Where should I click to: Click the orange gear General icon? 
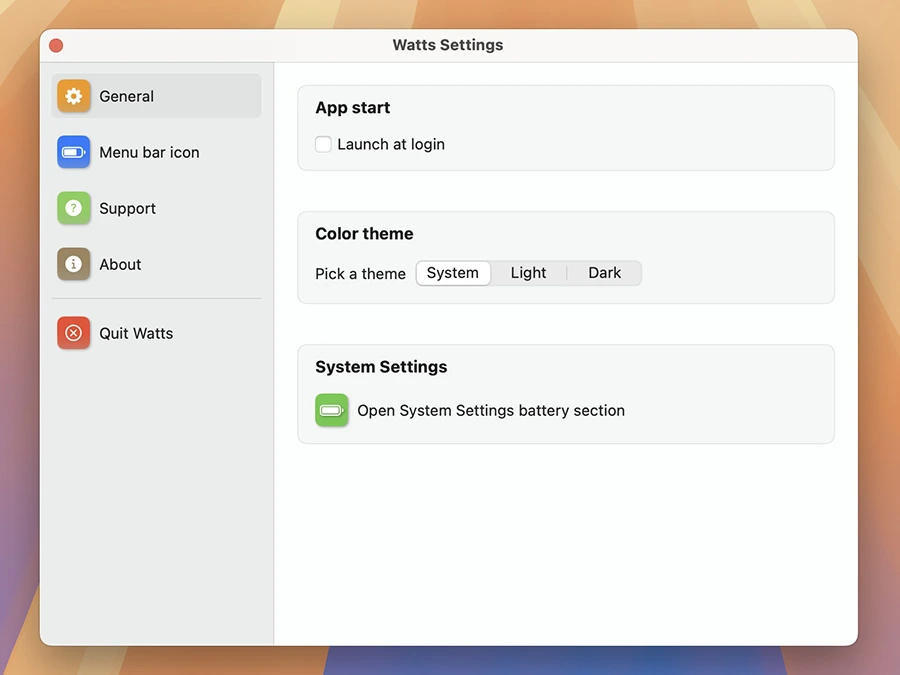(73, 96)
